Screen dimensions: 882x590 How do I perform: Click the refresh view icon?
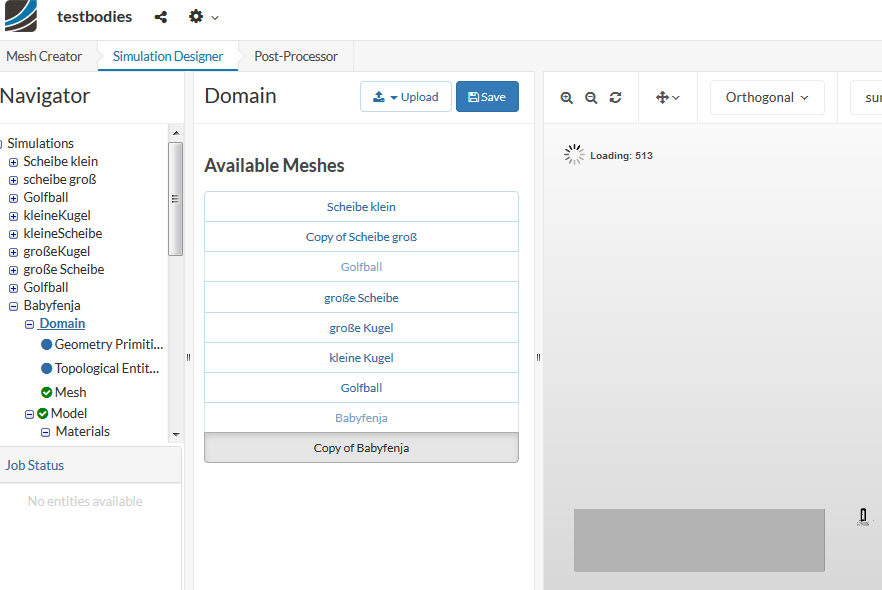pos(615,98)
